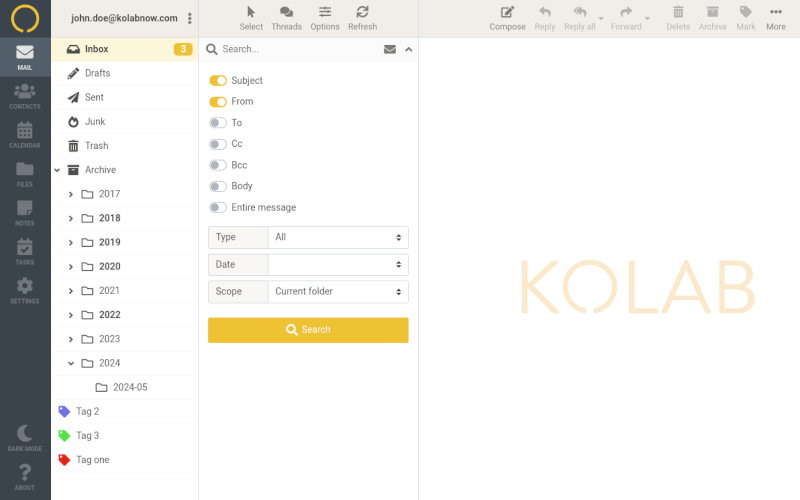
Task: Enable the To search switch
Action: tap(218, 123)
